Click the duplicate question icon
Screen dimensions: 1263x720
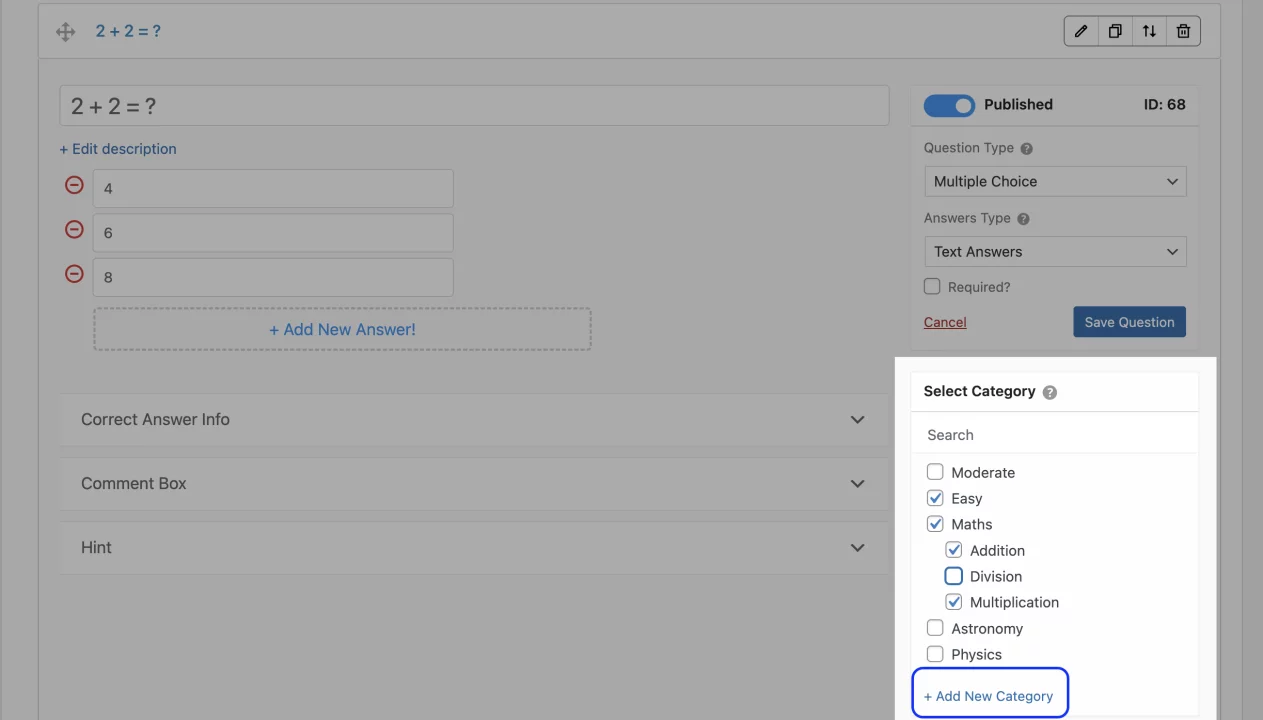[x=1115, y=31]
